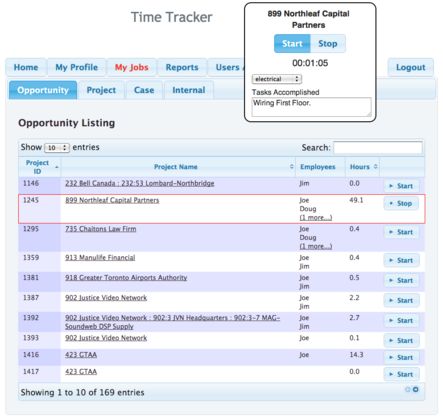The width and height of the screenshot is (443, 420).
Task: Start timer for project 1416 423 GTAA
Action: click(401, 357)
